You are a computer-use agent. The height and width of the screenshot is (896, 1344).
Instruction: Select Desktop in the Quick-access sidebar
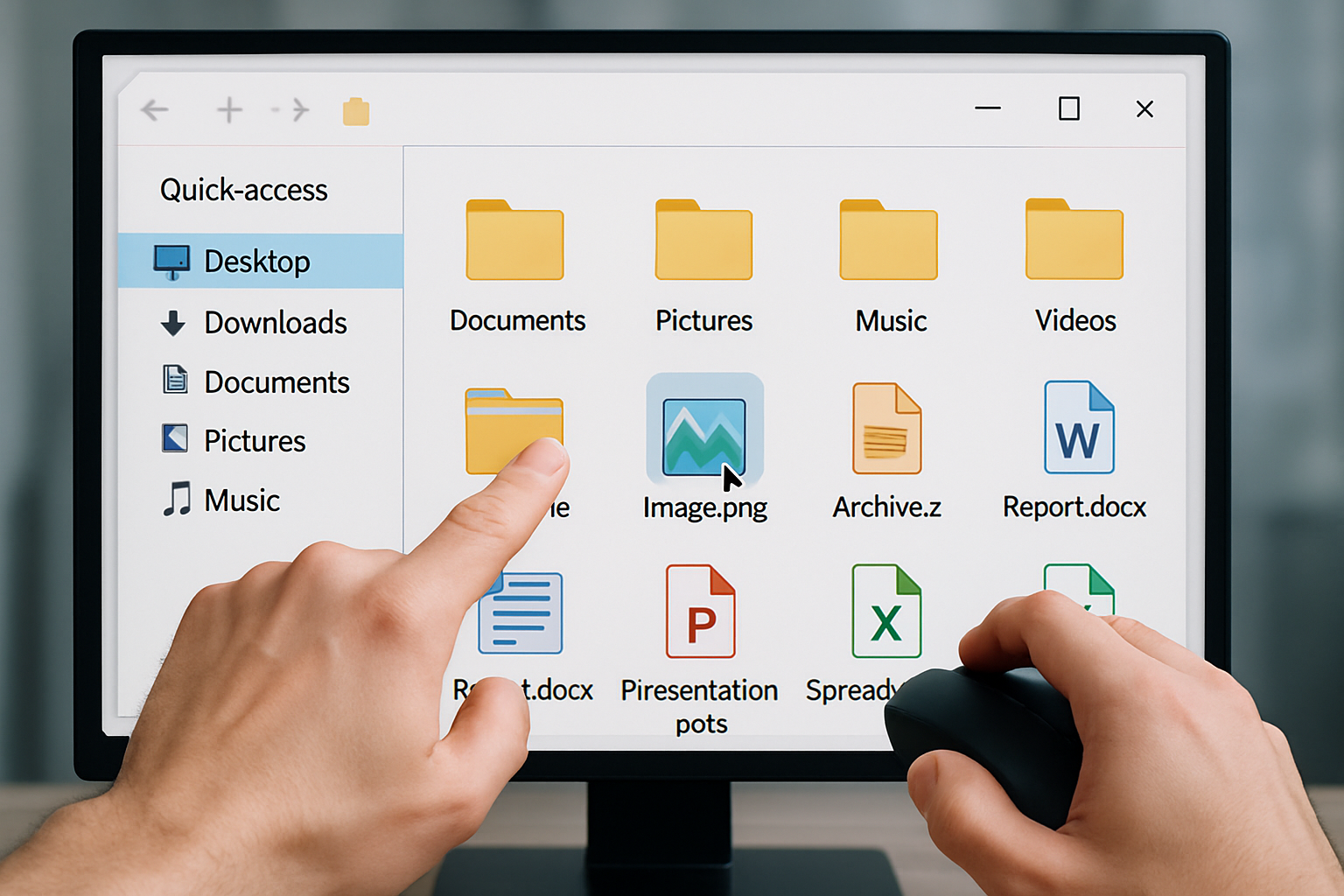coord(257,262)
